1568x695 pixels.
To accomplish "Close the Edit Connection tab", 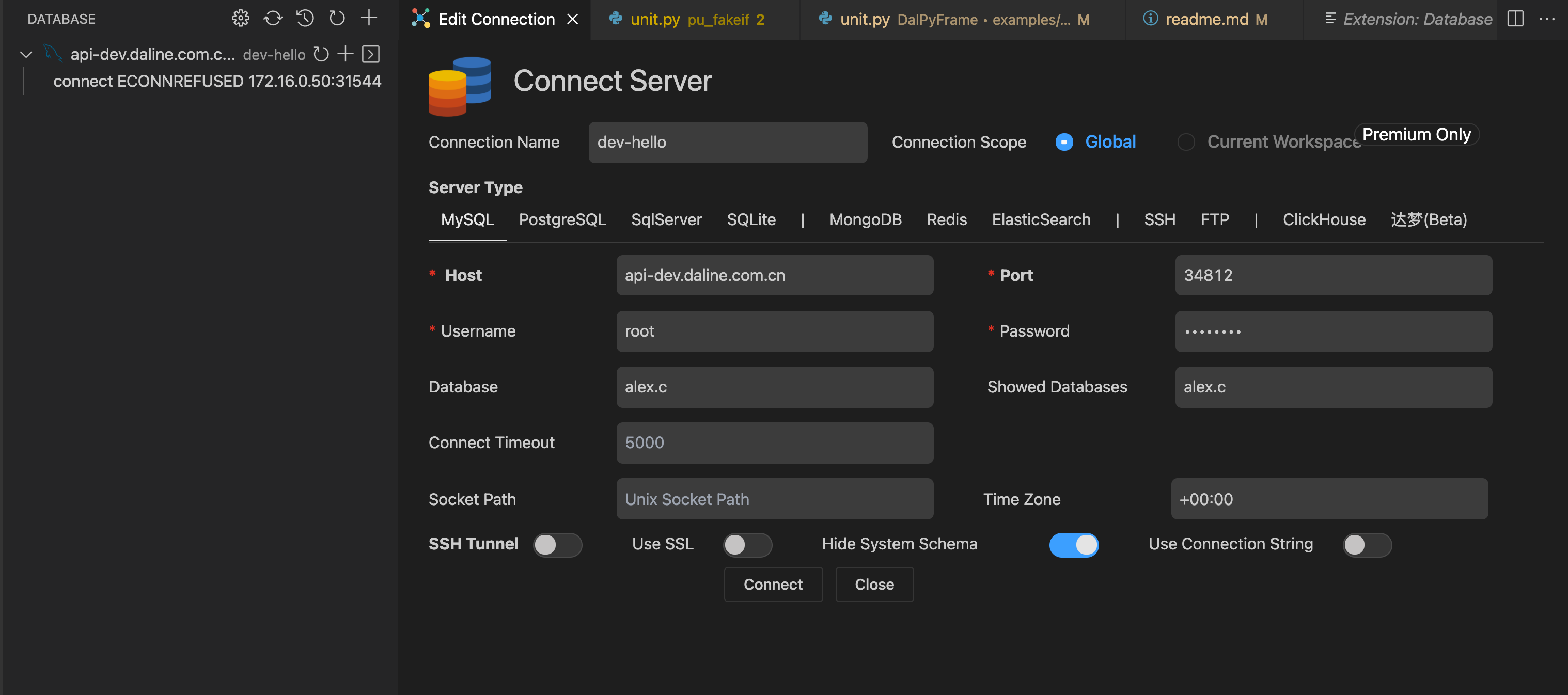I will tap(572, 19).
